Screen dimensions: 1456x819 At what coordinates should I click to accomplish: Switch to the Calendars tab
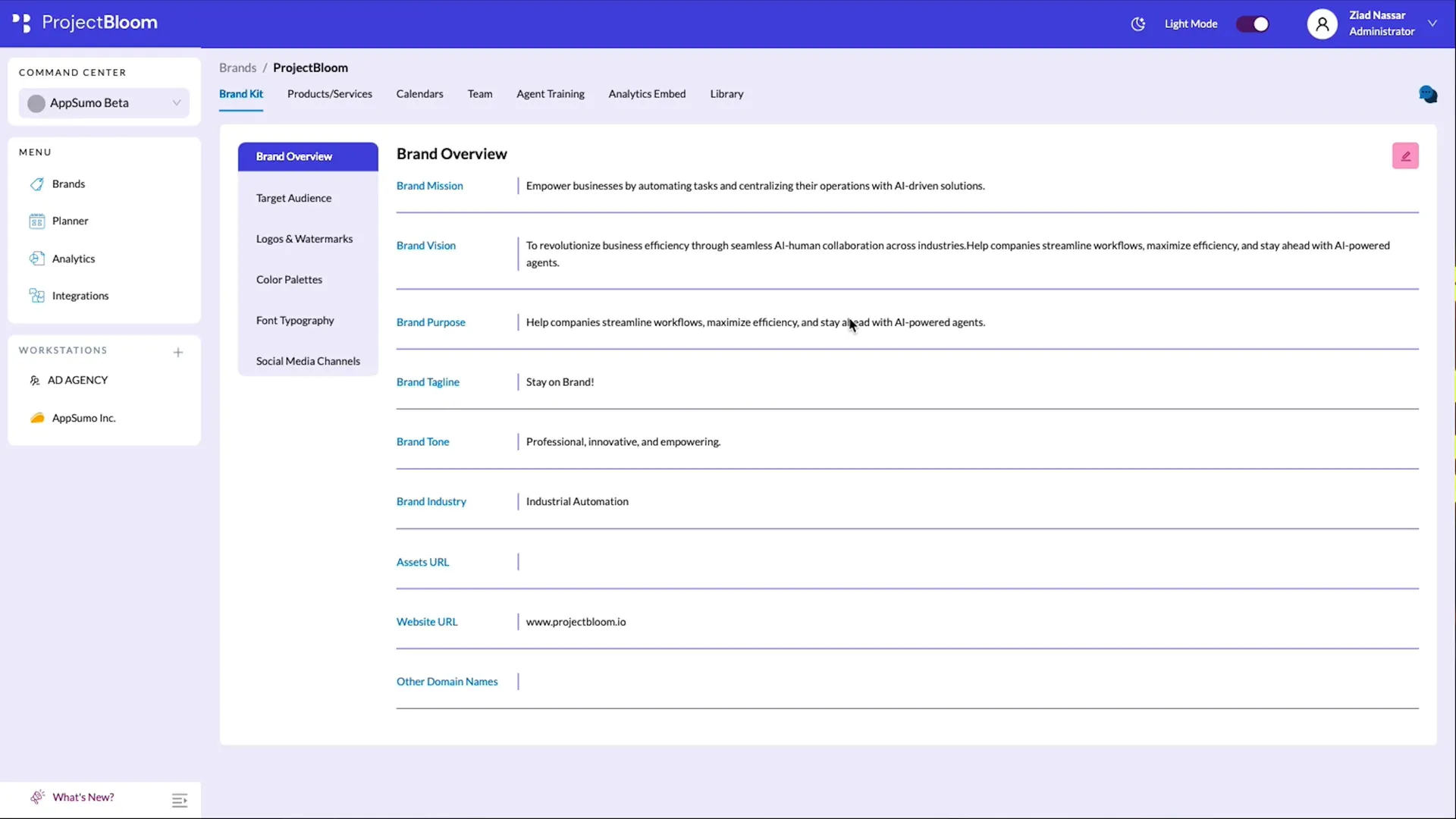[419, 94]
